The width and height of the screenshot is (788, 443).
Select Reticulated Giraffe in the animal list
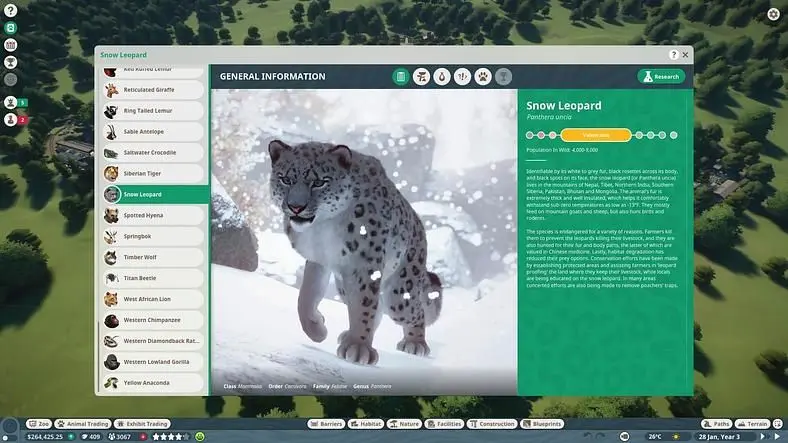coord(153,90)
